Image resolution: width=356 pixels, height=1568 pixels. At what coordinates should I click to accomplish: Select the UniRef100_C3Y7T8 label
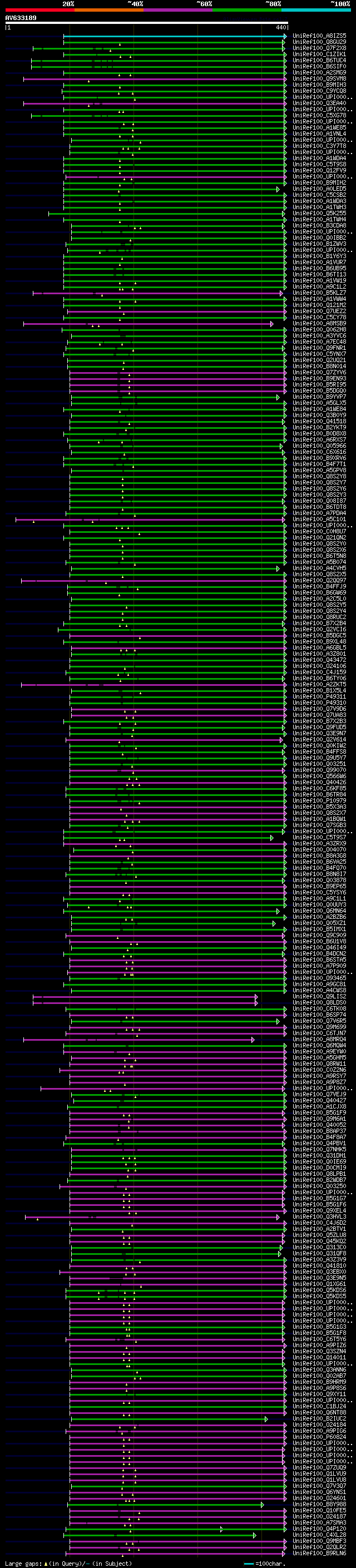point(319,147)
